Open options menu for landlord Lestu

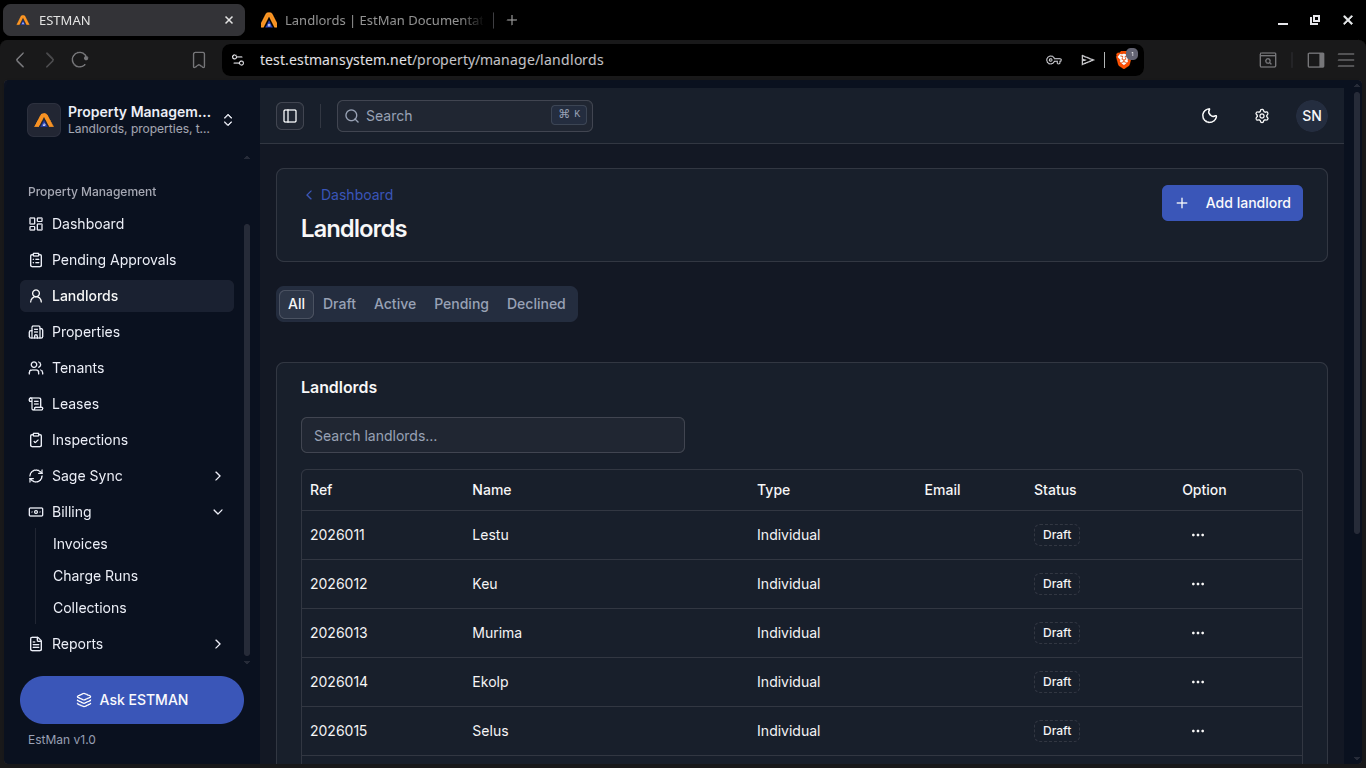[x=1198, y=535]
